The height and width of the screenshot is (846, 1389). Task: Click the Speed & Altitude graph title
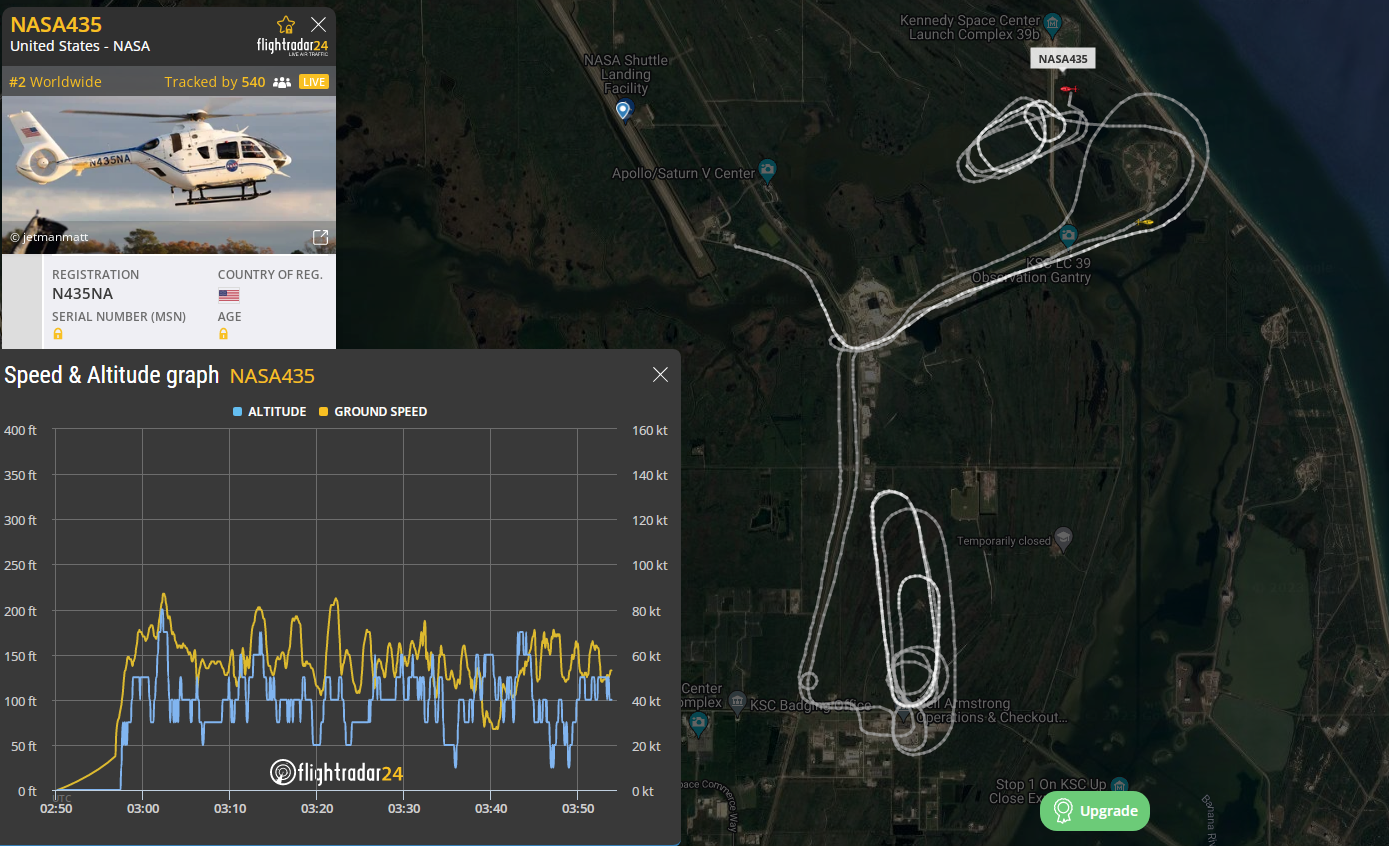(112, 375)
